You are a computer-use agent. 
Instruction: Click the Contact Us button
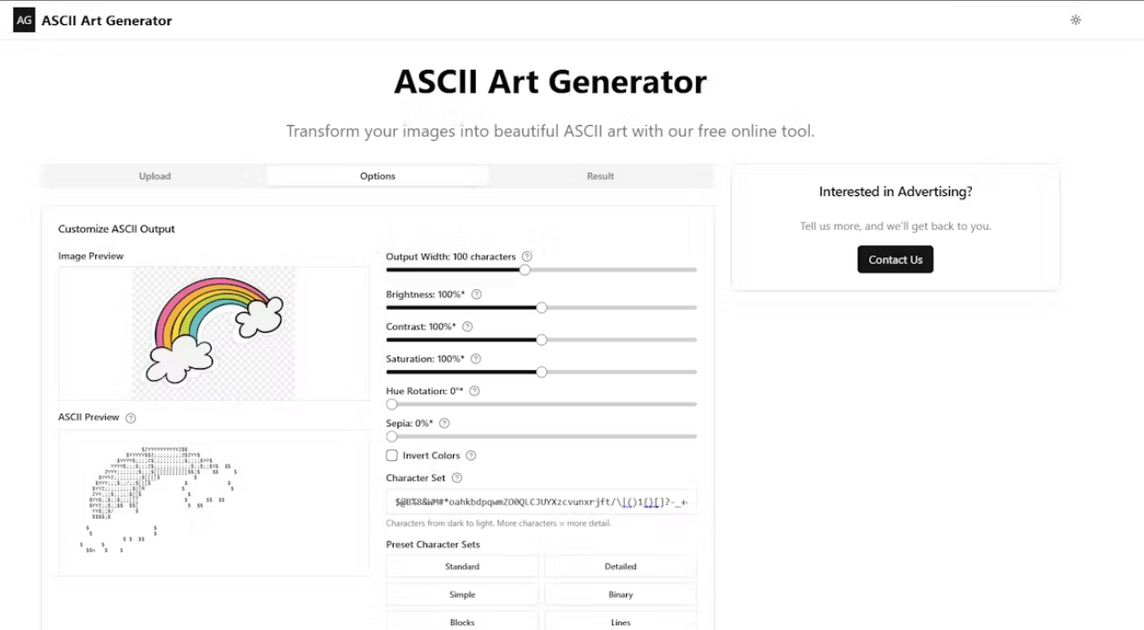(895, 259)
